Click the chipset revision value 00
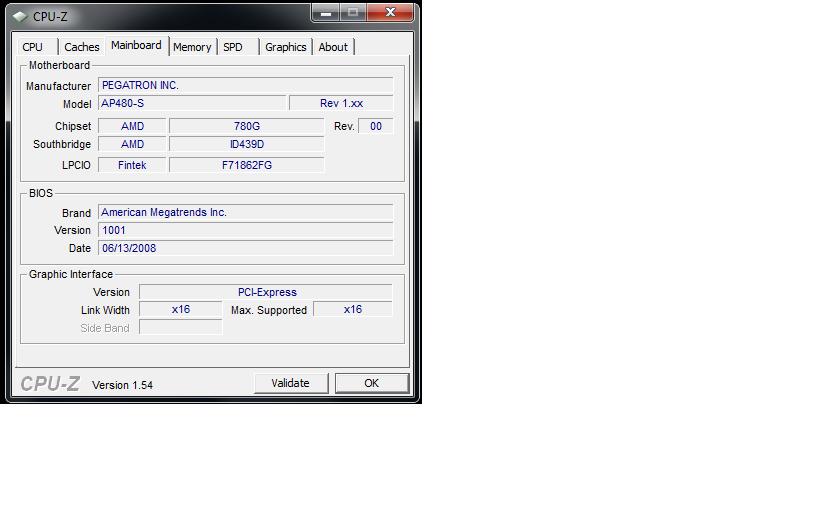The width and height of the screenshot is (840, 525). click(x=376, y=126)
